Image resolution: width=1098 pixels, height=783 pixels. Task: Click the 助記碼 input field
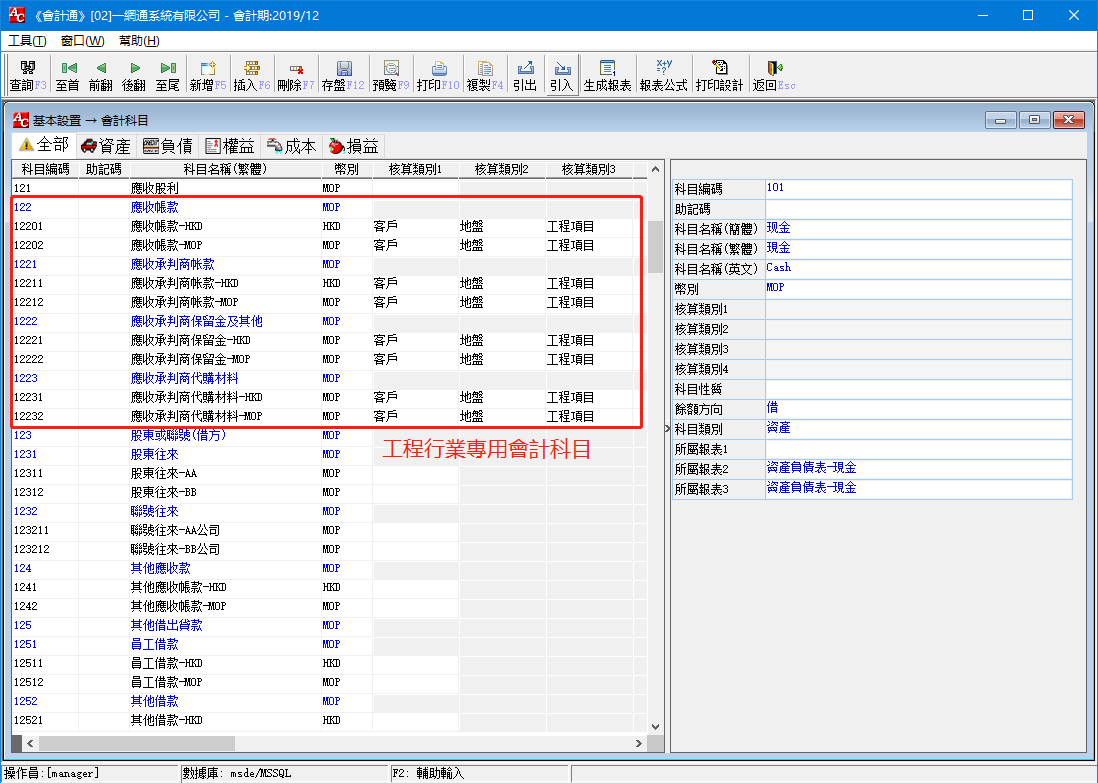tap(917, 207)
